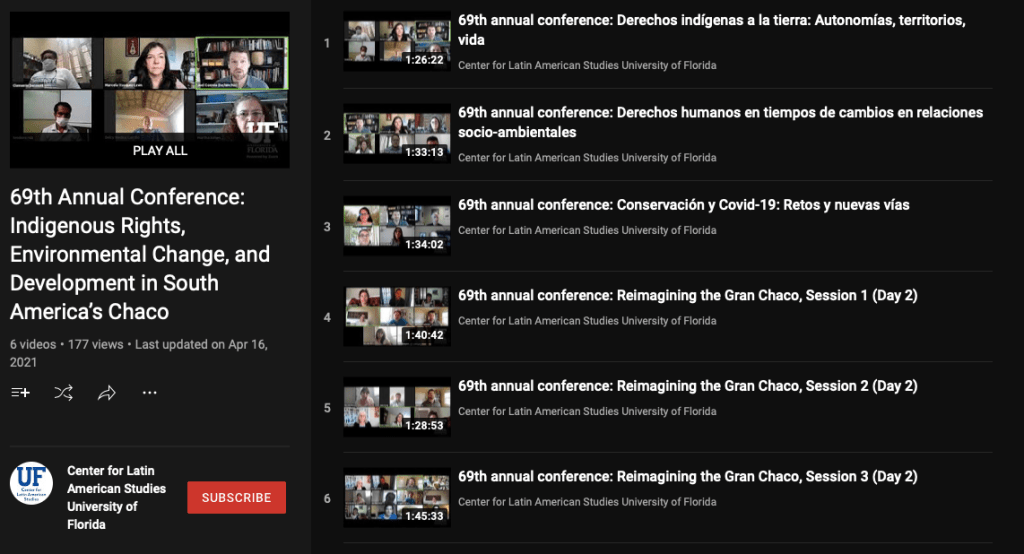The image size is (1024, 554).
Task: Click the save playlist icon
Action: coord(20,393)
